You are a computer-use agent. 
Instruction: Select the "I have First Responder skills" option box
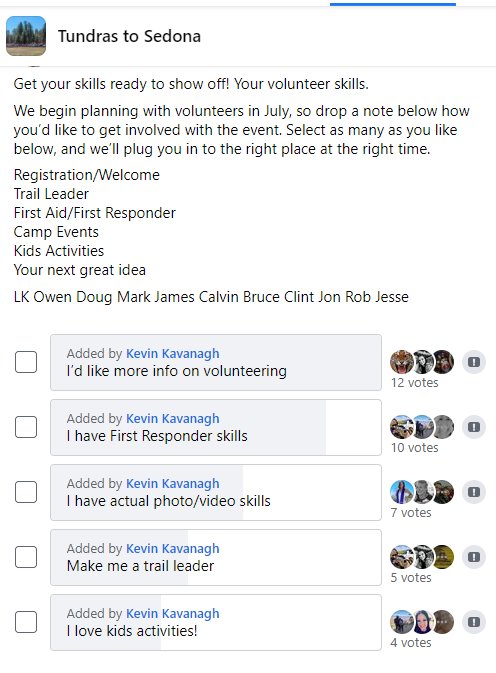pyautogui.click(x=216, y=427)
